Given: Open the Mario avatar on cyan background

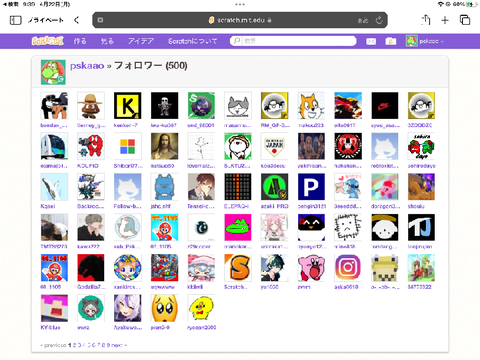Looking at the screenshot, I should (164, 227).
